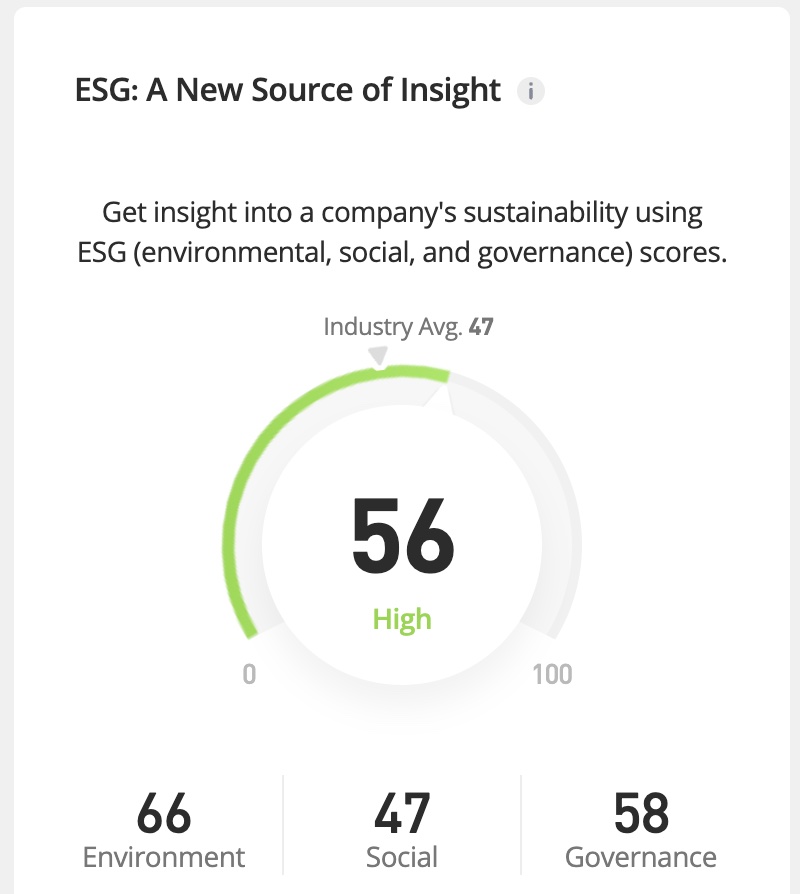Click the Industry Avg. triangle marker on gauge
Viewport: 800px width, 894px height.
(x=378, y=356)
